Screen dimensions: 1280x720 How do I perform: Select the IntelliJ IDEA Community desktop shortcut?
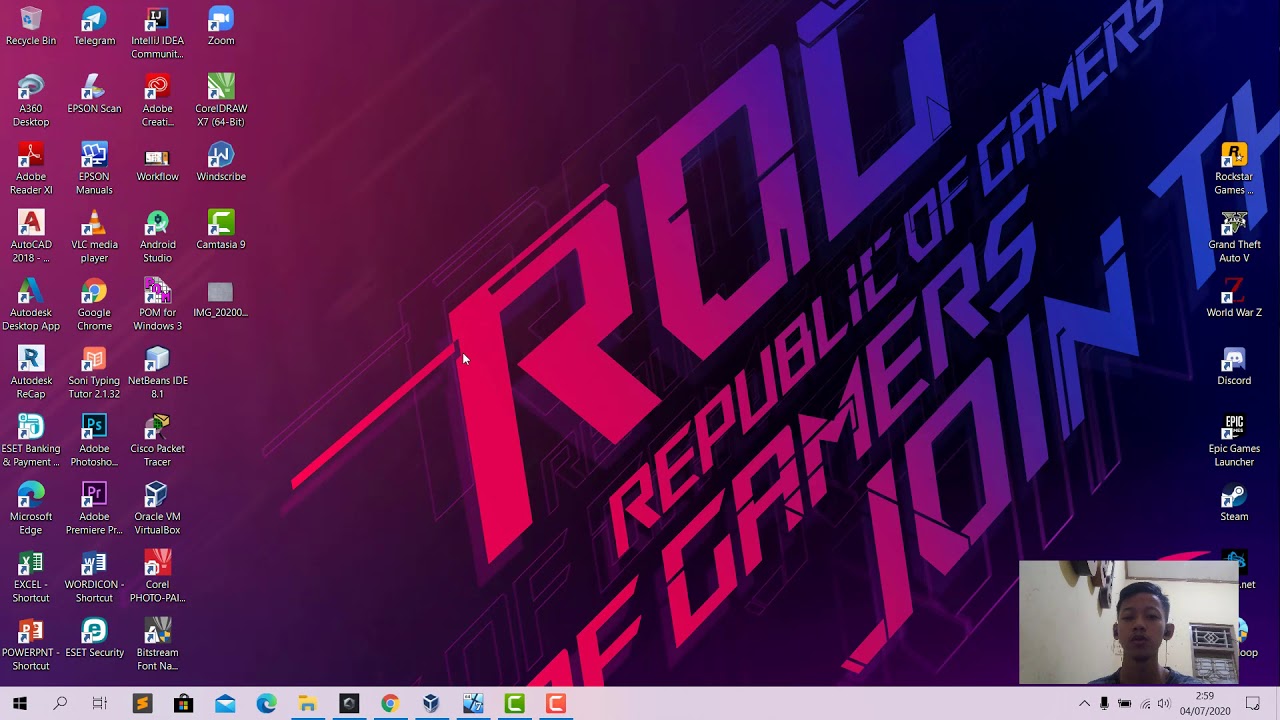[x=157, y=34]
